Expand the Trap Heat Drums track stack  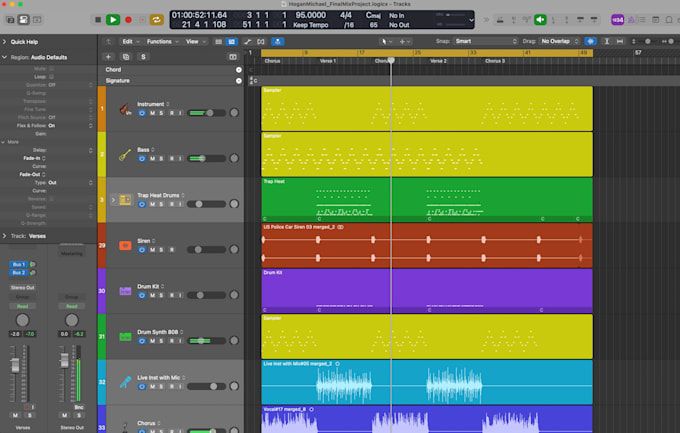click(113, 200)
